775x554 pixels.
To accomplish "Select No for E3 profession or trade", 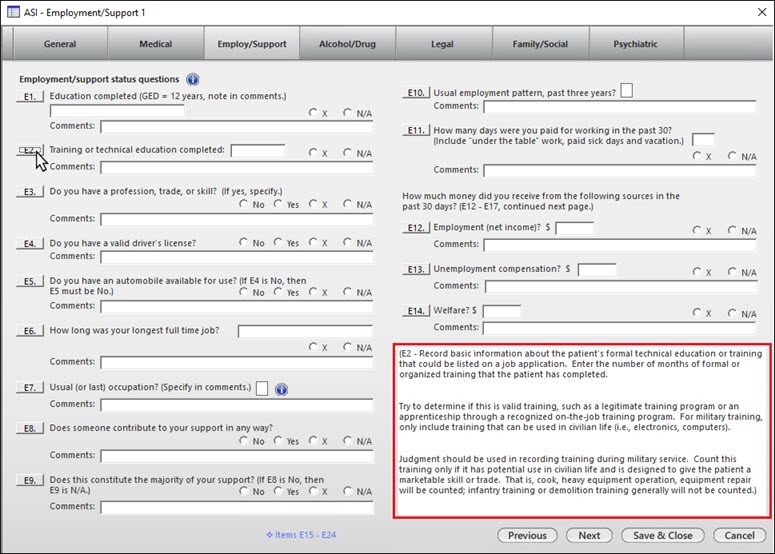I will pyautogui.click(x=243, y=204).
